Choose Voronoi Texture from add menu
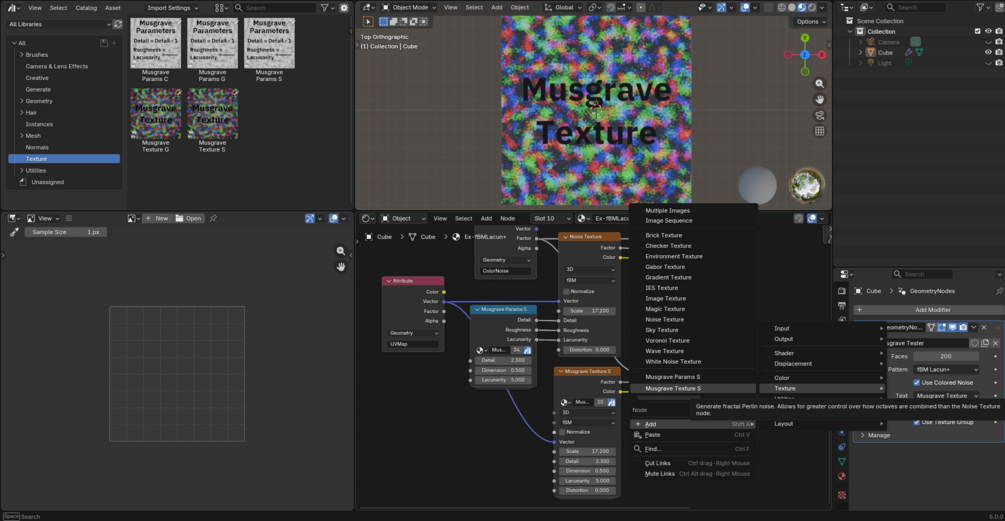Screen dimensions: 1005x521 pyautogui.click(x=667, y=341)
